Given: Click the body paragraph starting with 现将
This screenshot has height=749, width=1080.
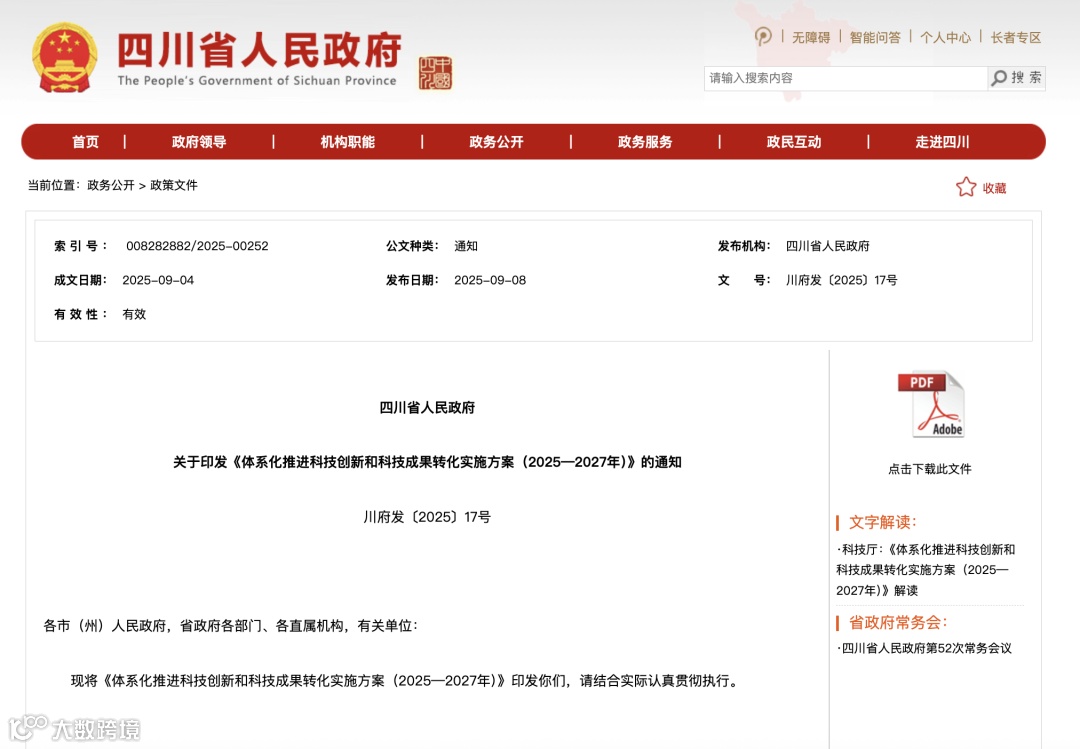Looking at the screenshot, I should [406, 681].
